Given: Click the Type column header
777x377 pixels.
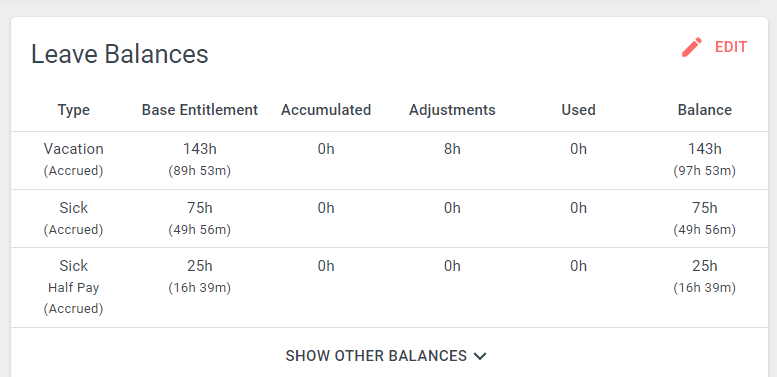Looking at the screenshot, I should tap(74, 110).
